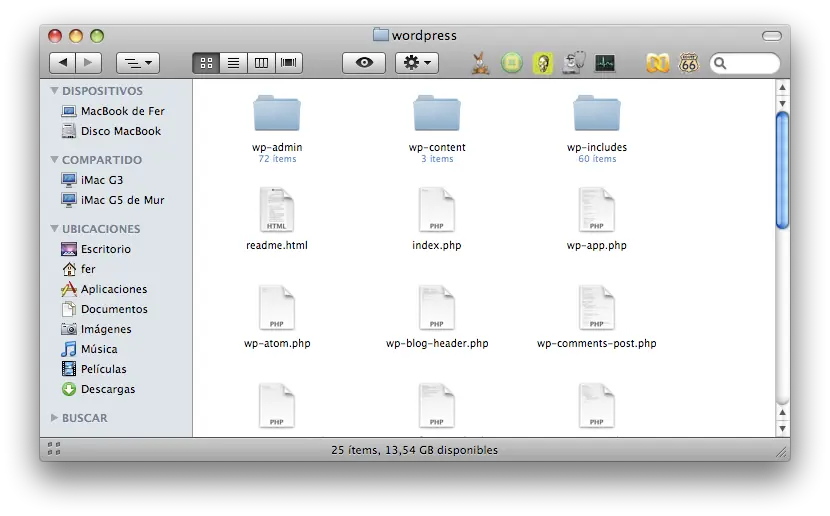Select the wp-atom.php file icon
Image resolution: width=830 pixels, height=516 pixels.
(277, 307)
